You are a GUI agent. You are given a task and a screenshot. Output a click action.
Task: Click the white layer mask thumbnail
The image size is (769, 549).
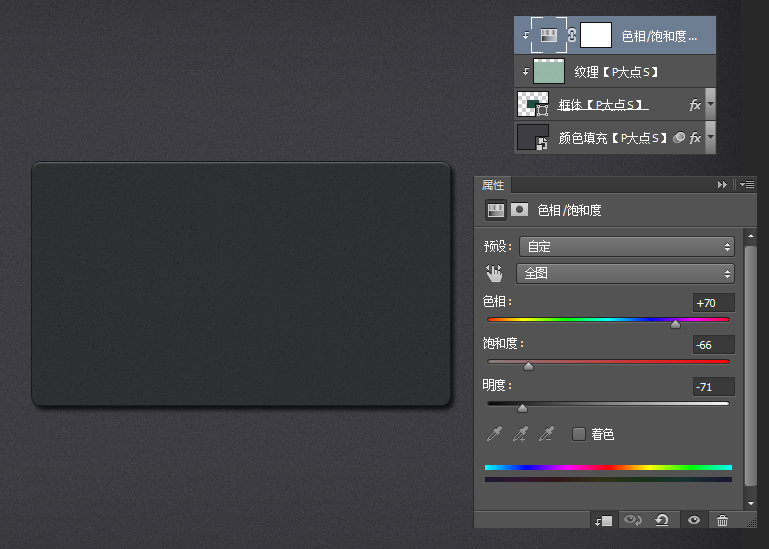(x=596, y=35)
